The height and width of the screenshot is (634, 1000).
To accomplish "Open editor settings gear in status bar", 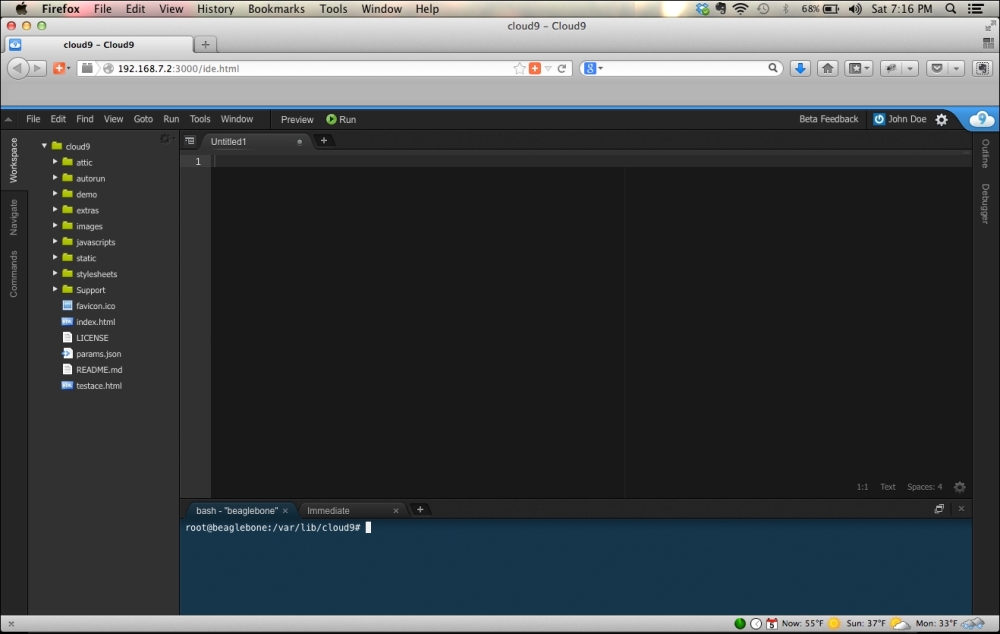I will tap(960, 487).
